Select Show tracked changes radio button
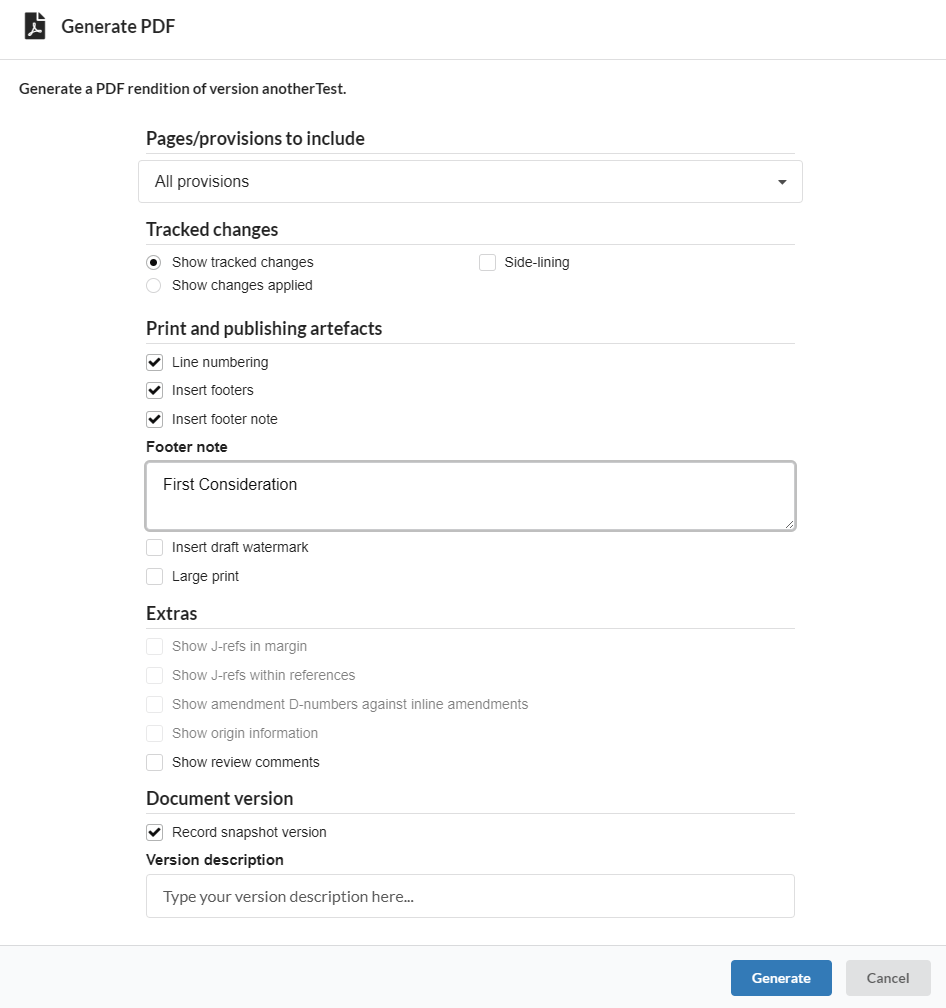 (154, 262)
